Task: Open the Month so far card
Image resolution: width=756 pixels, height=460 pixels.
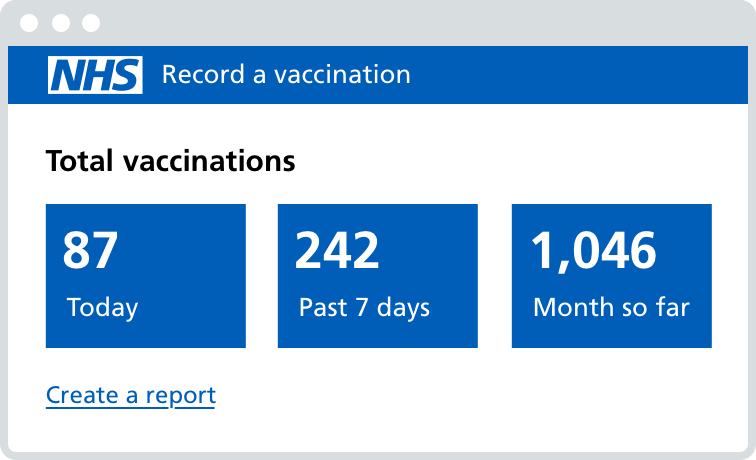Action: 612,276
